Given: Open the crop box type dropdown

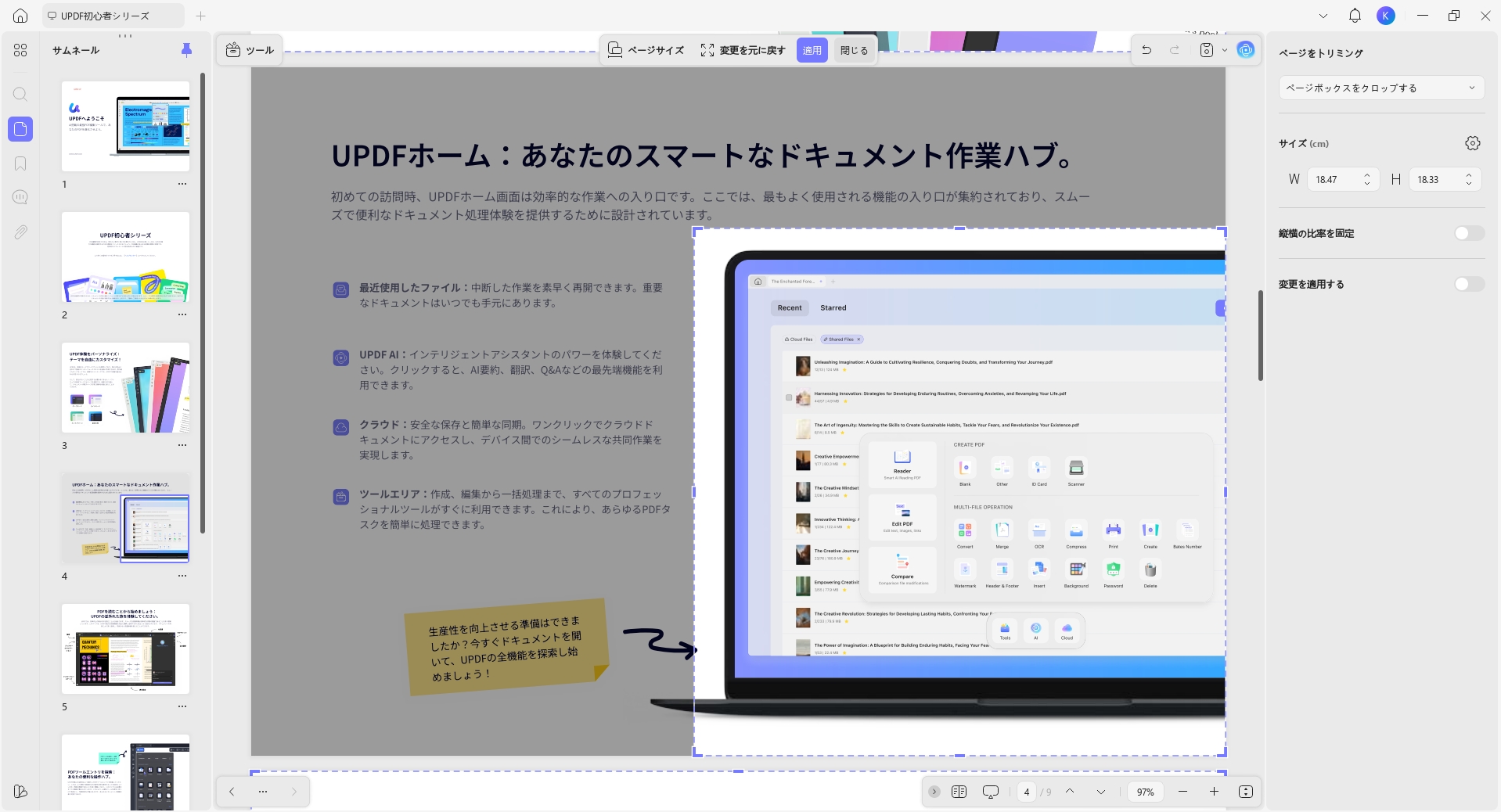Looking at the screenshot, I should [1381, 88].
